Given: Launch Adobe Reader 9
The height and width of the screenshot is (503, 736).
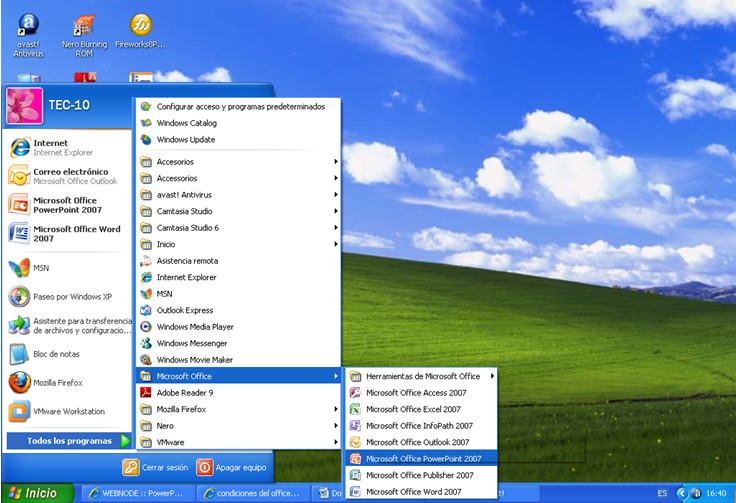Looking at the screenshot, I should point(238,393).
